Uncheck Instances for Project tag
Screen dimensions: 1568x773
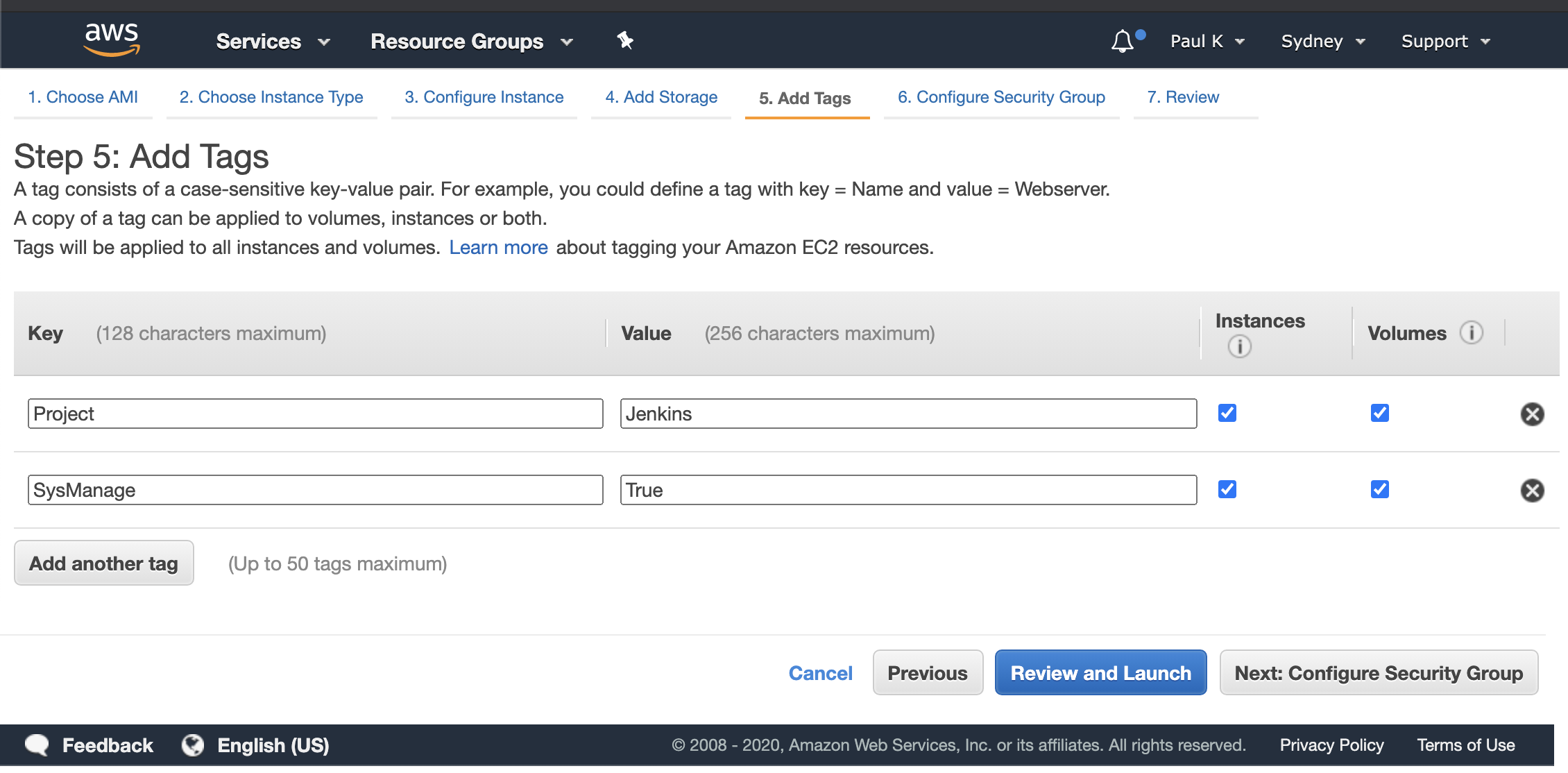[1227, 413]
